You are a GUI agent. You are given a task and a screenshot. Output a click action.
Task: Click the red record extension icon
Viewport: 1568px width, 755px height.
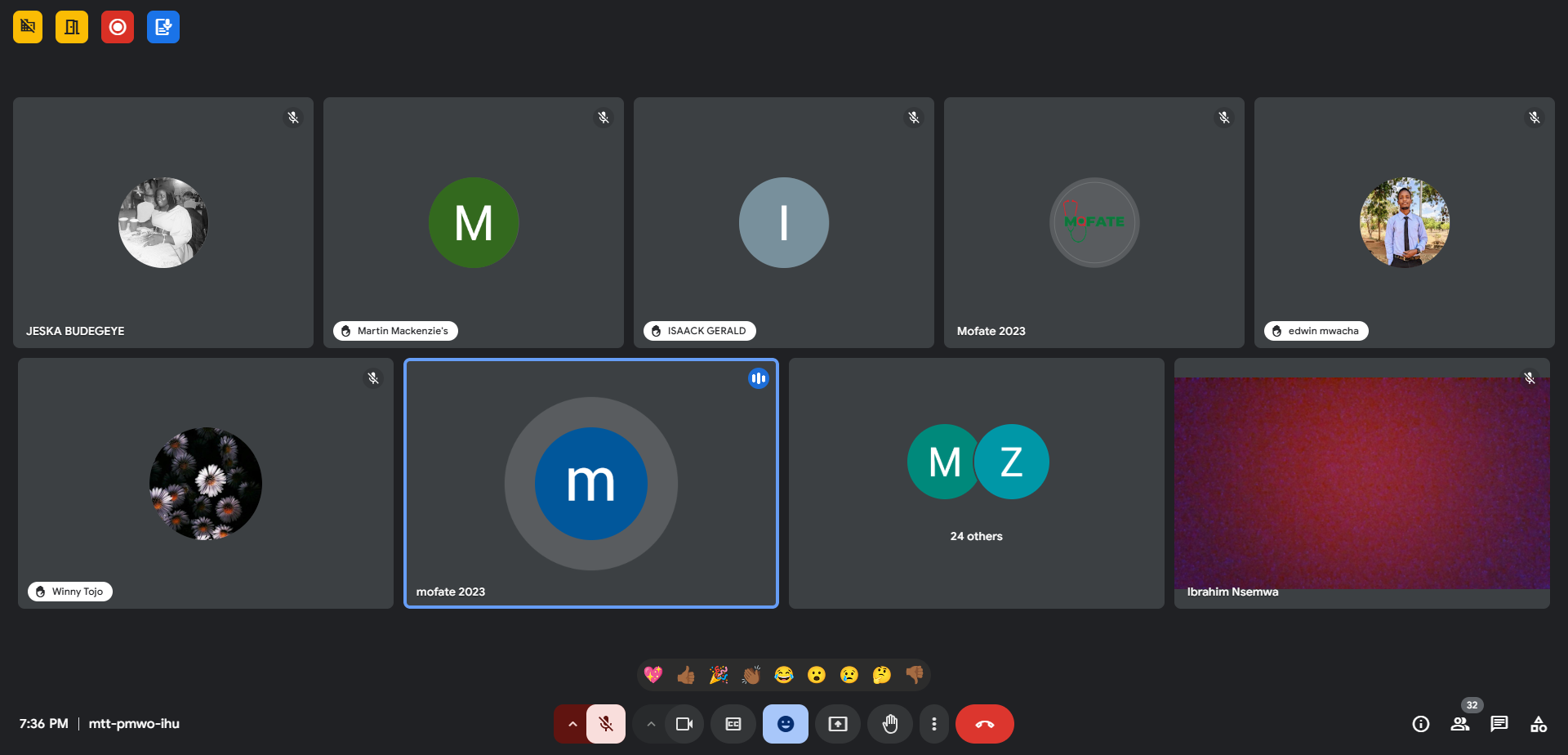tap(118, 27)
